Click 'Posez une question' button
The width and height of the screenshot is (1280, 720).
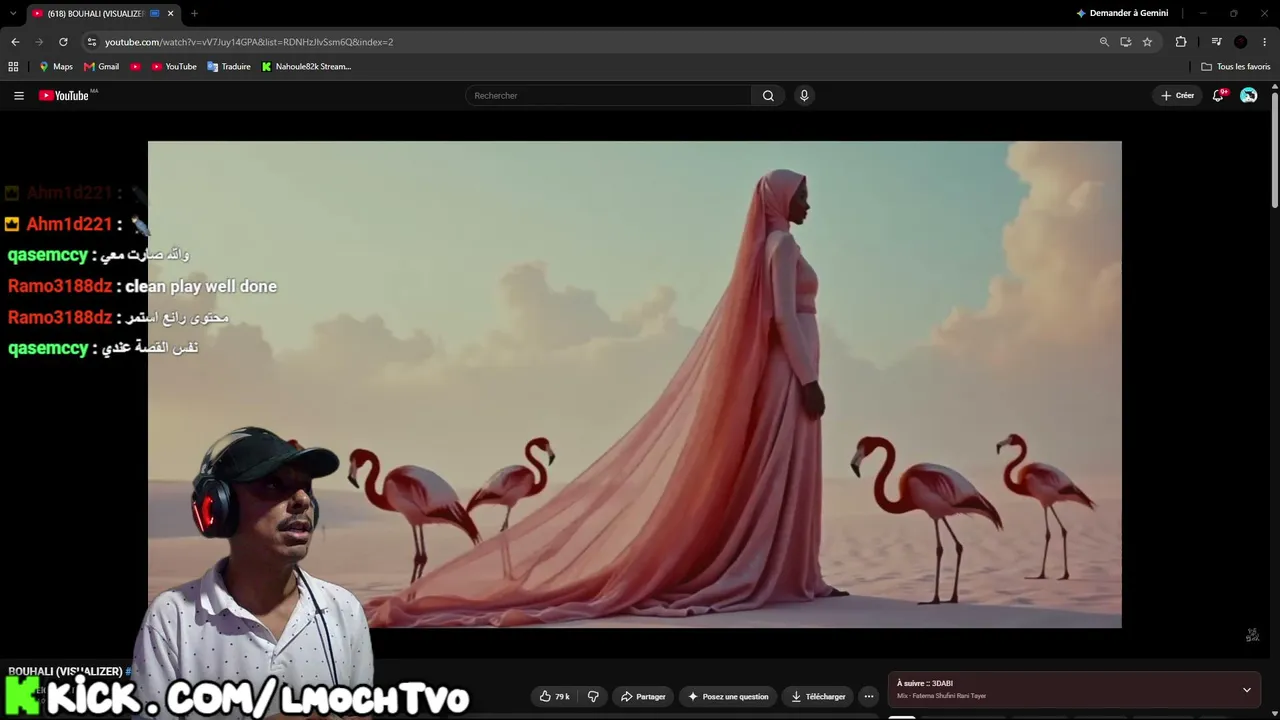click(728, 696)
